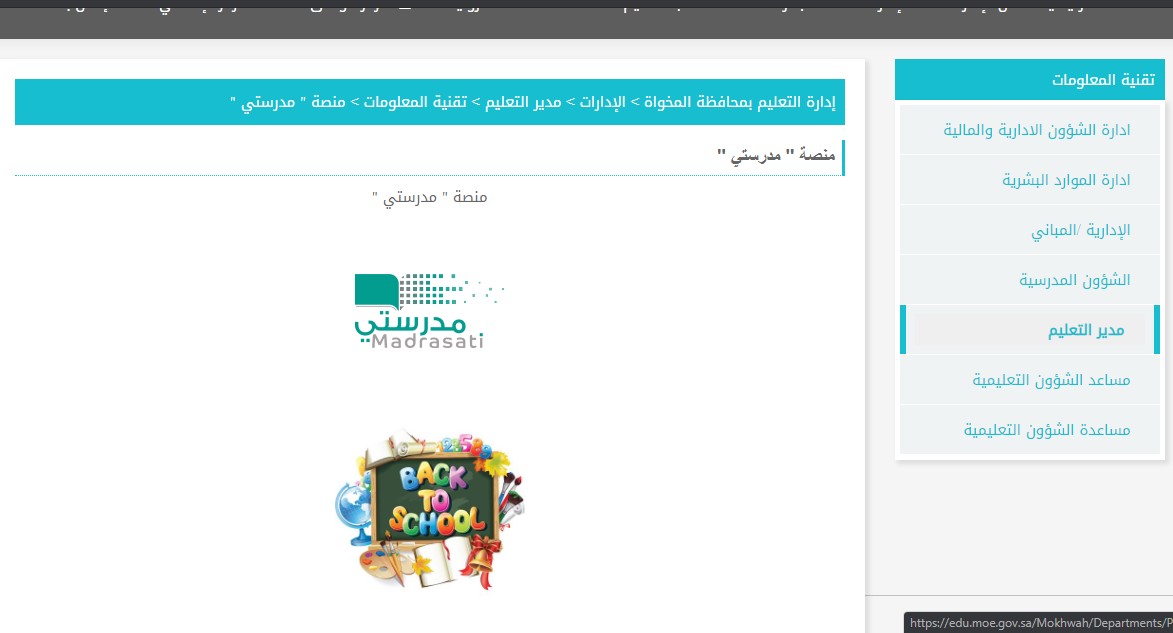Choose مساعد الشؤون التعليمية in sidebar
This screenshot has height=633, width=1173.
pos(1030,380)
